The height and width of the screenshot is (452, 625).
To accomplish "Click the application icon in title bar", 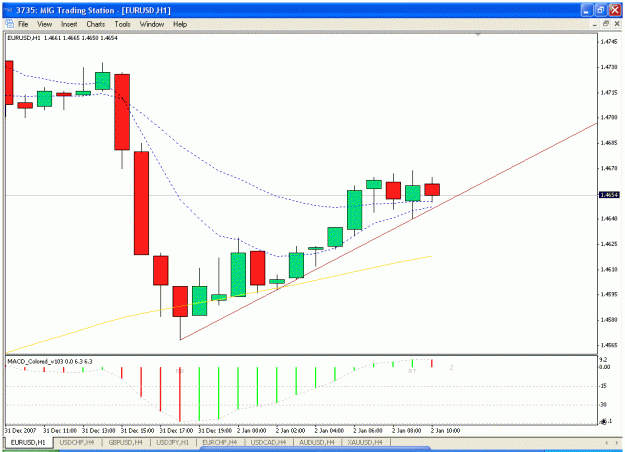I will [x=9, y=10].
